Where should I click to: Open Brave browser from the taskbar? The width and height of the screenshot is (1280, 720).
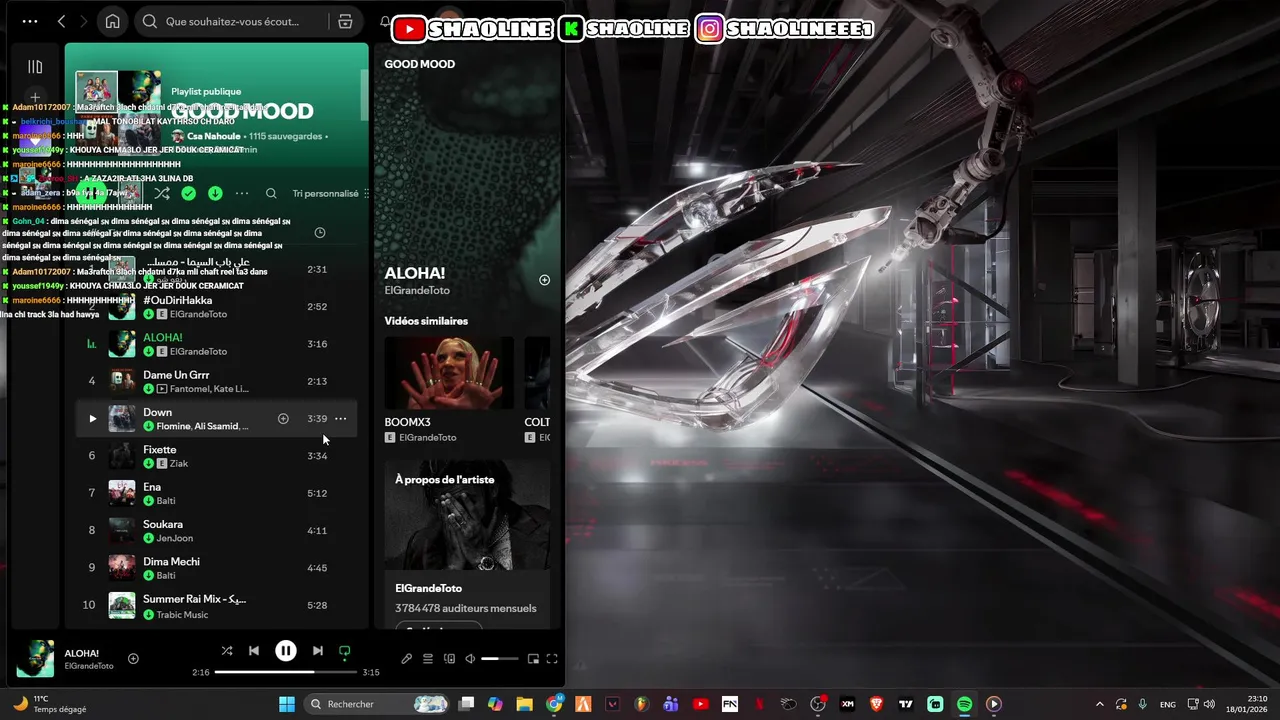(876, 704)
